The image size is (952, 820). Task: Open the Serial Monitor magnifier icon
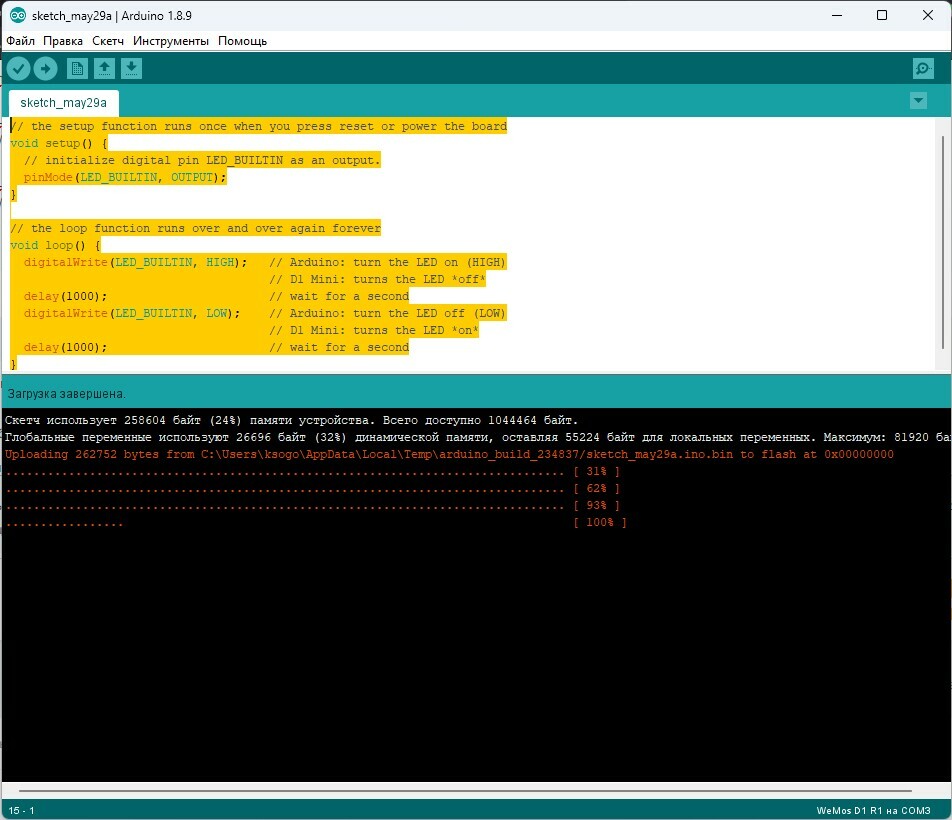click(923, 69)
